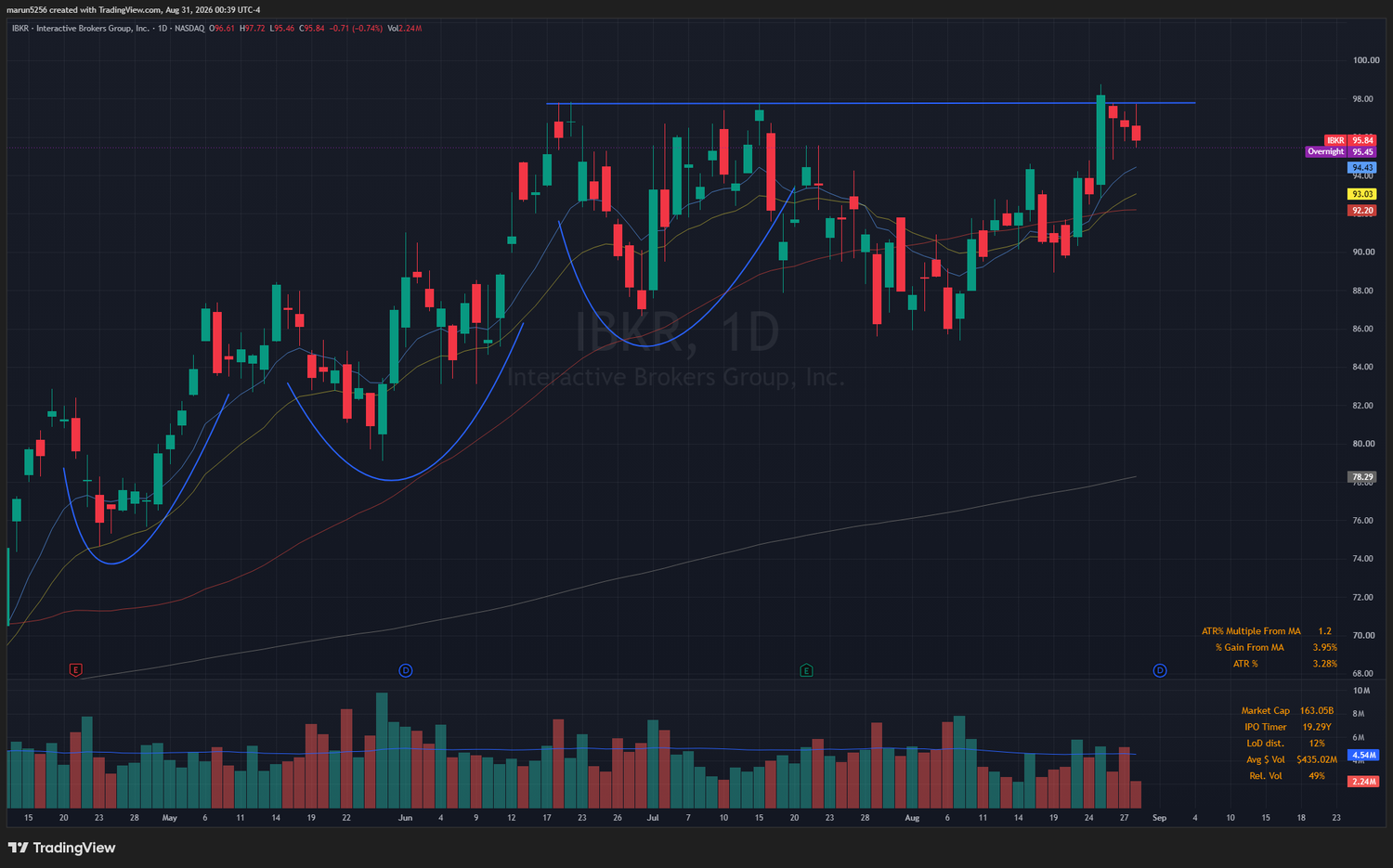Click the red 2.24M volume label
The image size is (1393, 868).
pyautogui.click(x=1363, y=782)
